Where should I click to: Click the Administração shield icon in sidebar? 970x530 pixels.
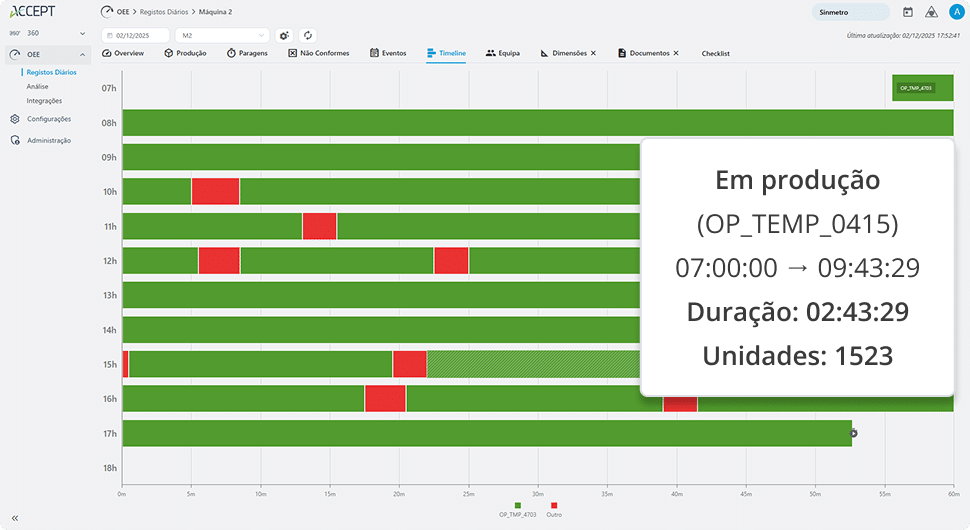[15, 141]
